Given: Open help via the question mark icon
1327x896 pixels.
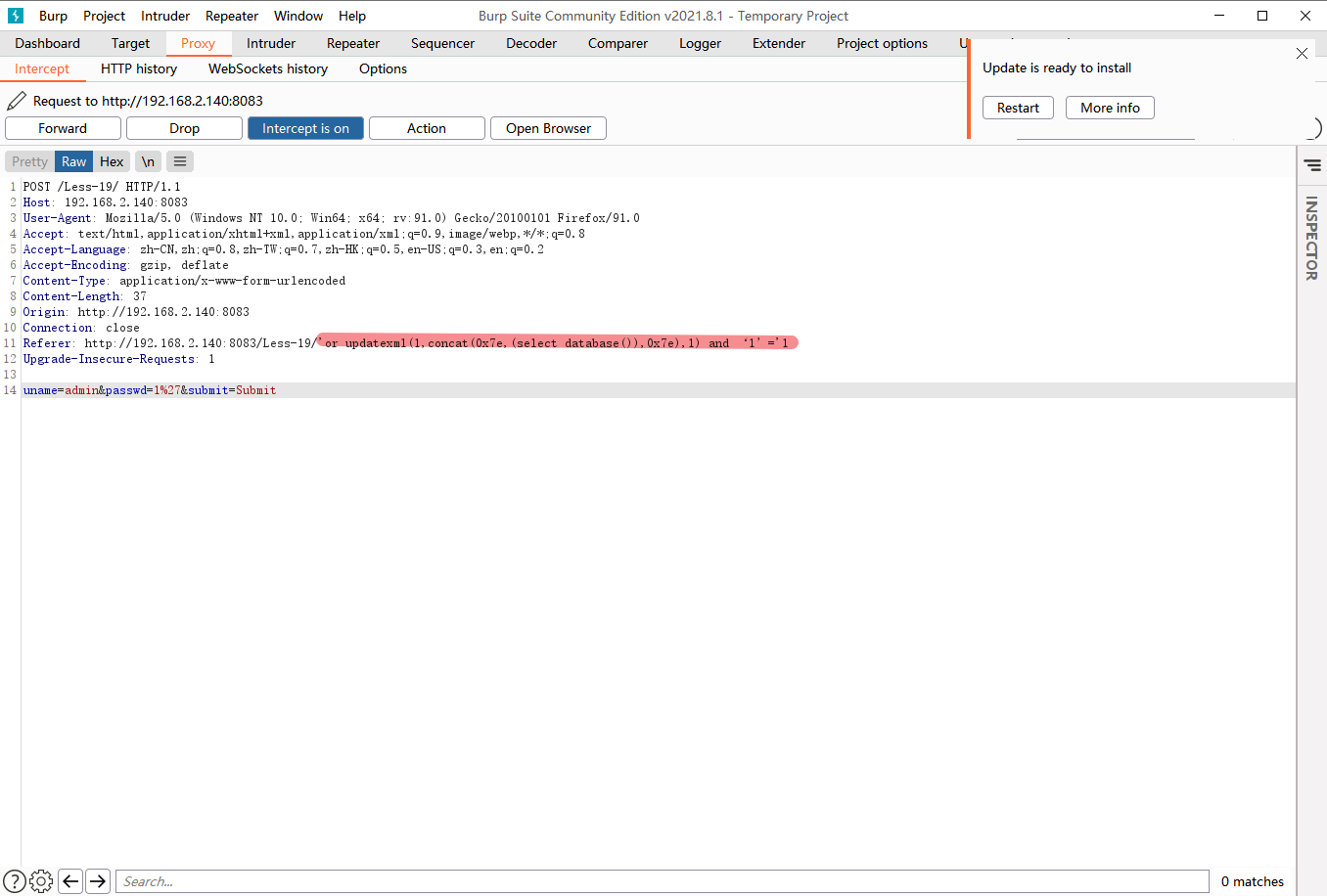Looking at the screenshot, I should [15, 881].
